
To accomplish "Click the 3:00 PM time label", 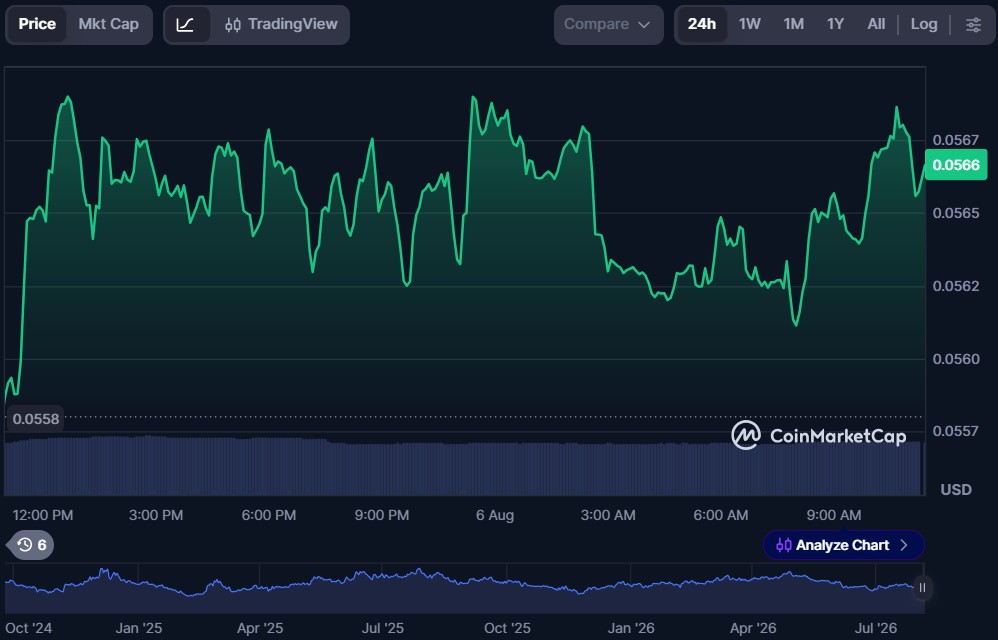I will pyautogui.click(x=156, y=515).
